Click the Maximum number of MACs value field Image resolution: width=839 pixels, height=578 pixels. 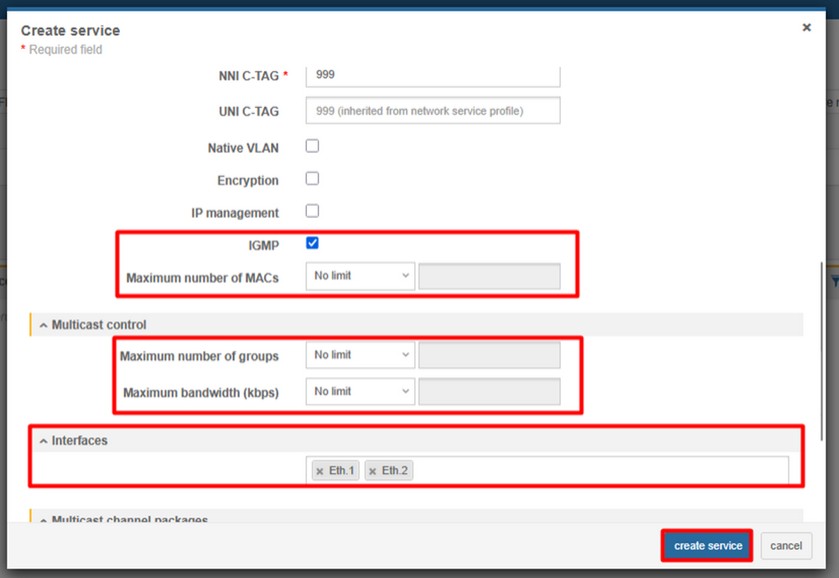[x=489, y=276]
